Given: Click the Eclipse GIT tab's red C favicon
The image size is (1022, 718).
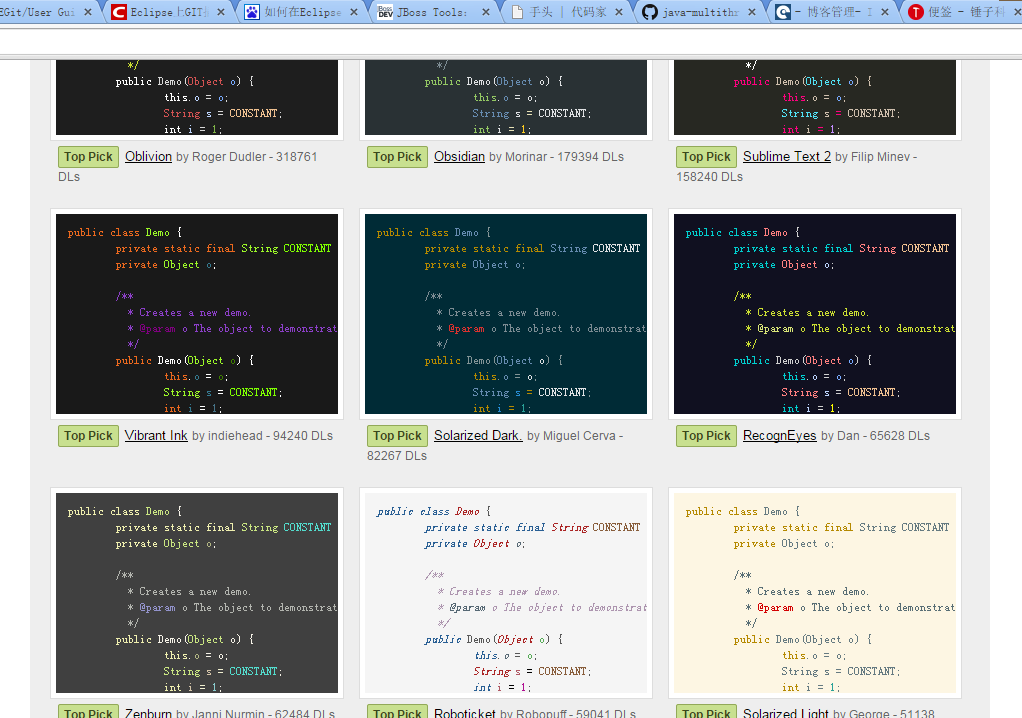Looking at the screenshot, I should coord(119,12).
